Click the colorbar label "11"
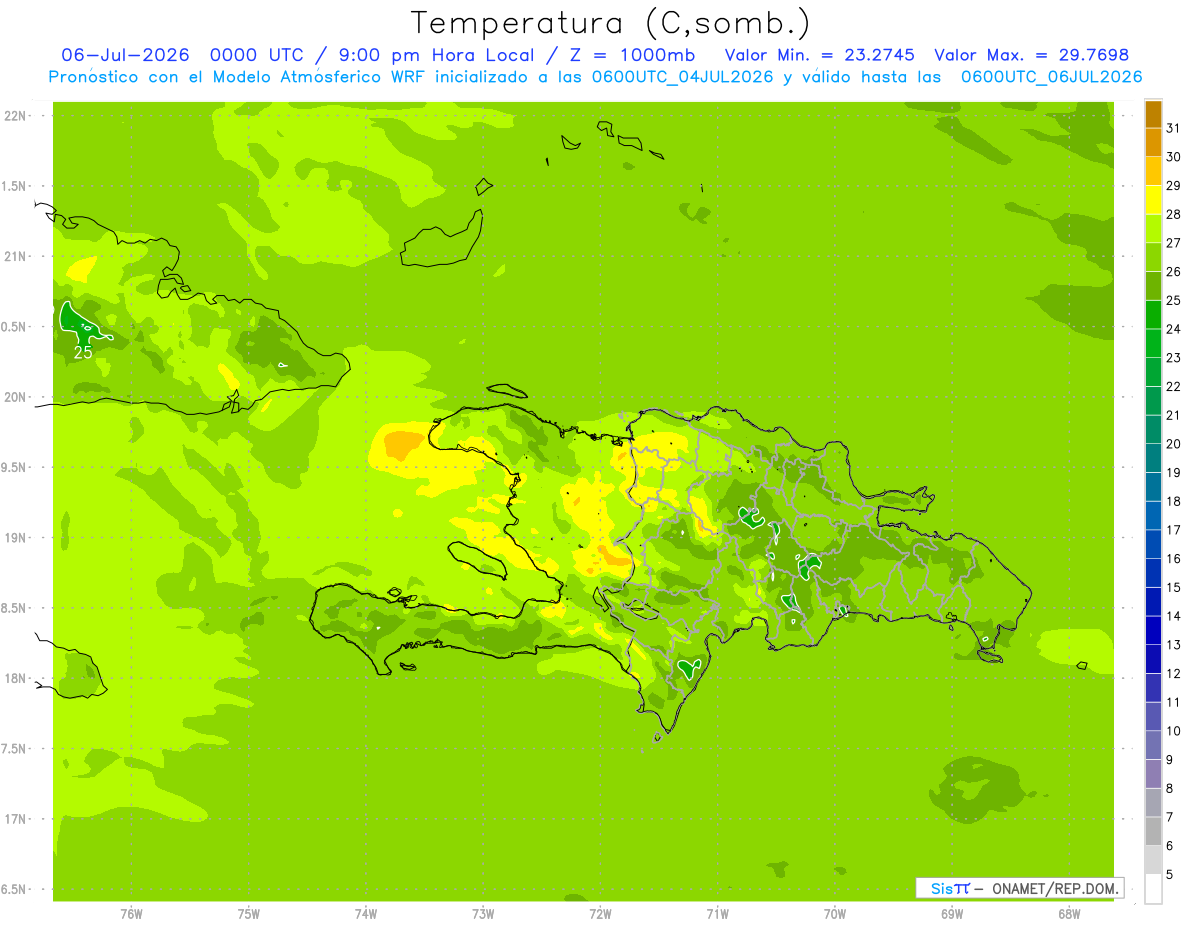Screen dimensions: 1200x927 pos(1174,702)
